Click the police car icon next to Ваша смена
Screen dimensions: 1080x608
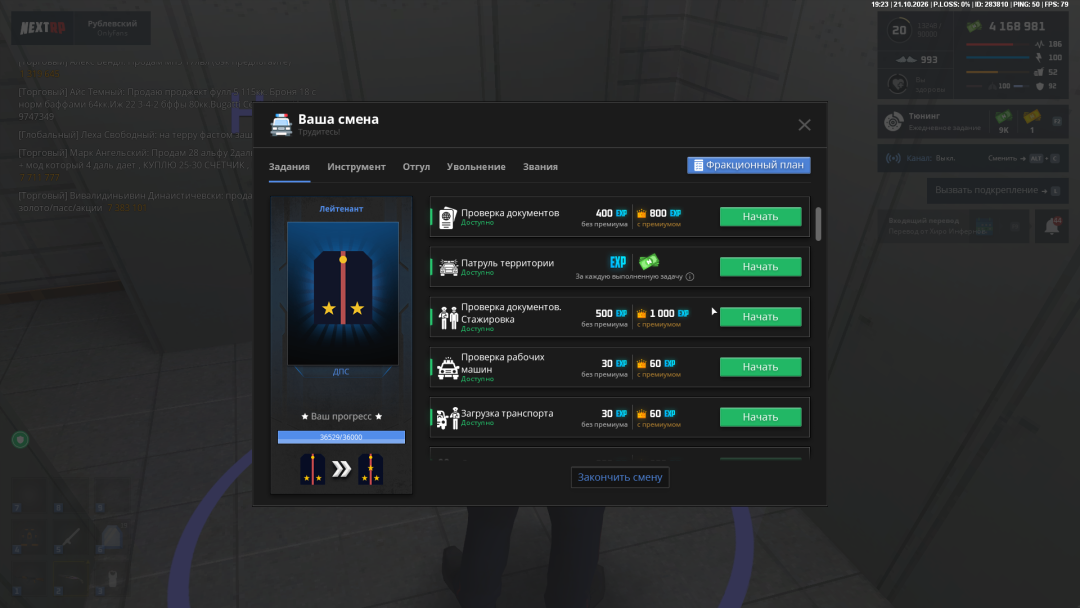[x=281, y=125]
